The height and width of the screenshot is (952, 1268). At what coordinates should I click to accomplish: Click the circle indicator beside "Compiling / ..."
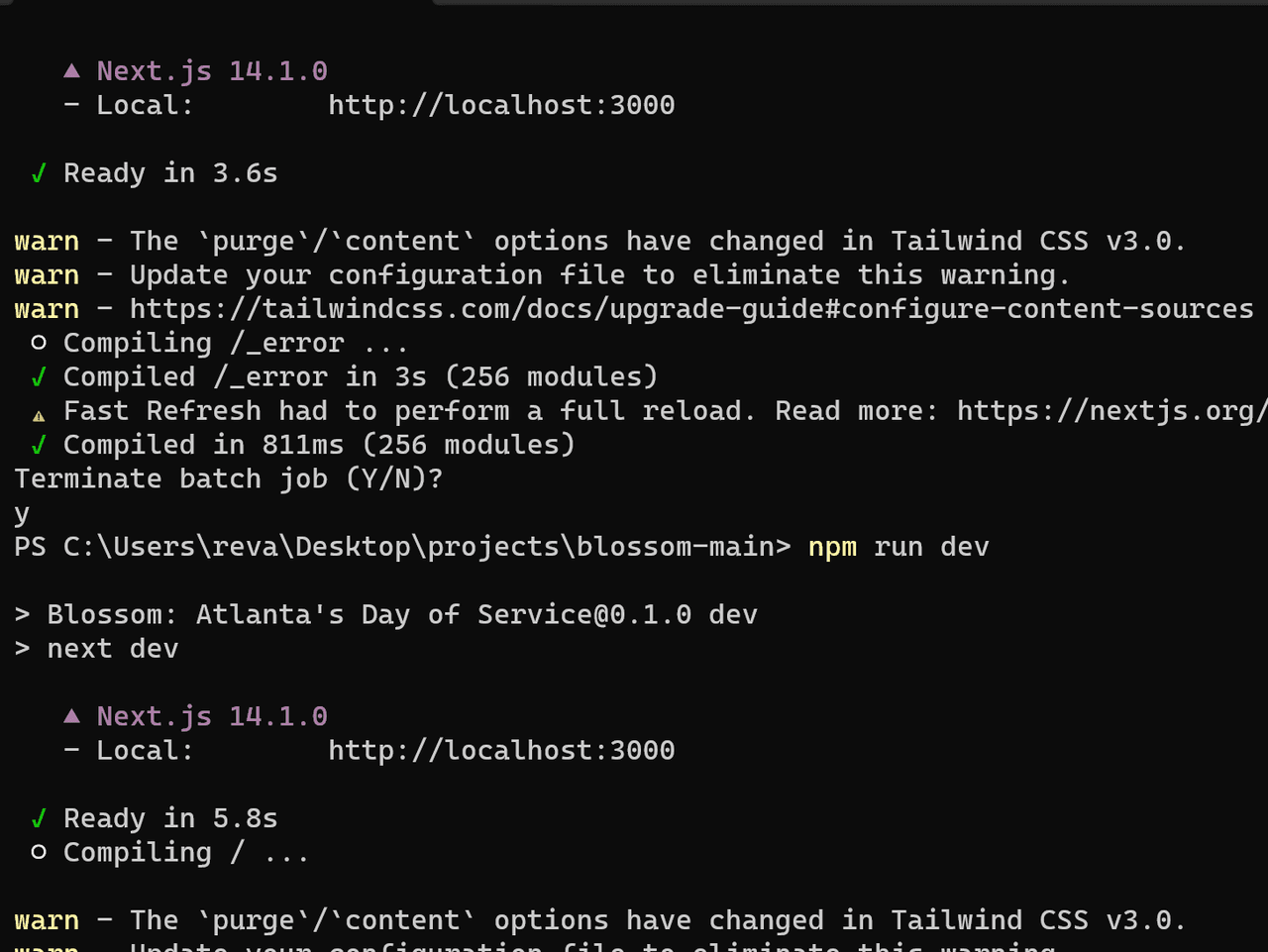point(39,852)
